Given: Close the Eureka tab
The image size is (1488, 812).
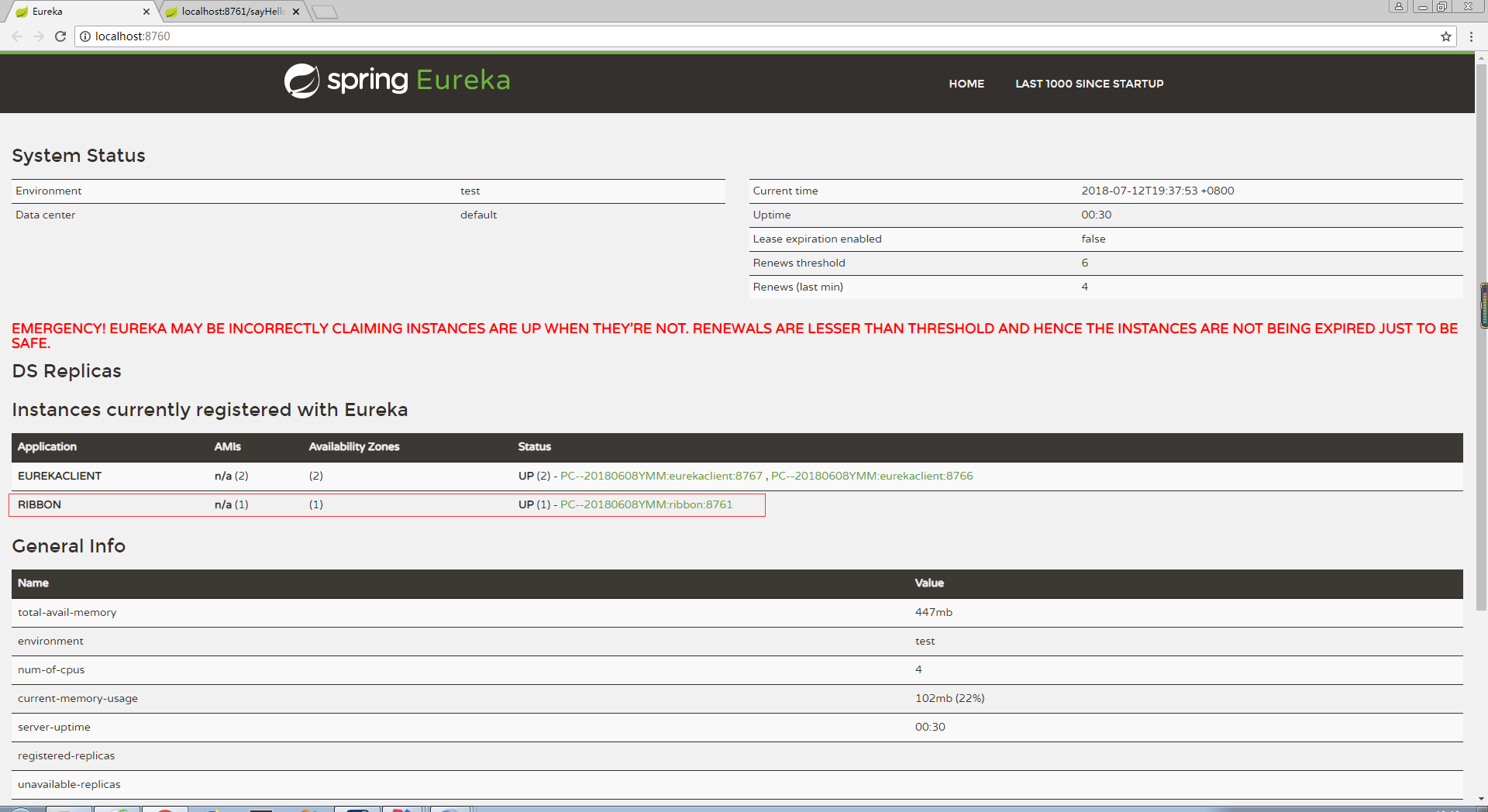Looking at the screenshot, I should (146, 12).
